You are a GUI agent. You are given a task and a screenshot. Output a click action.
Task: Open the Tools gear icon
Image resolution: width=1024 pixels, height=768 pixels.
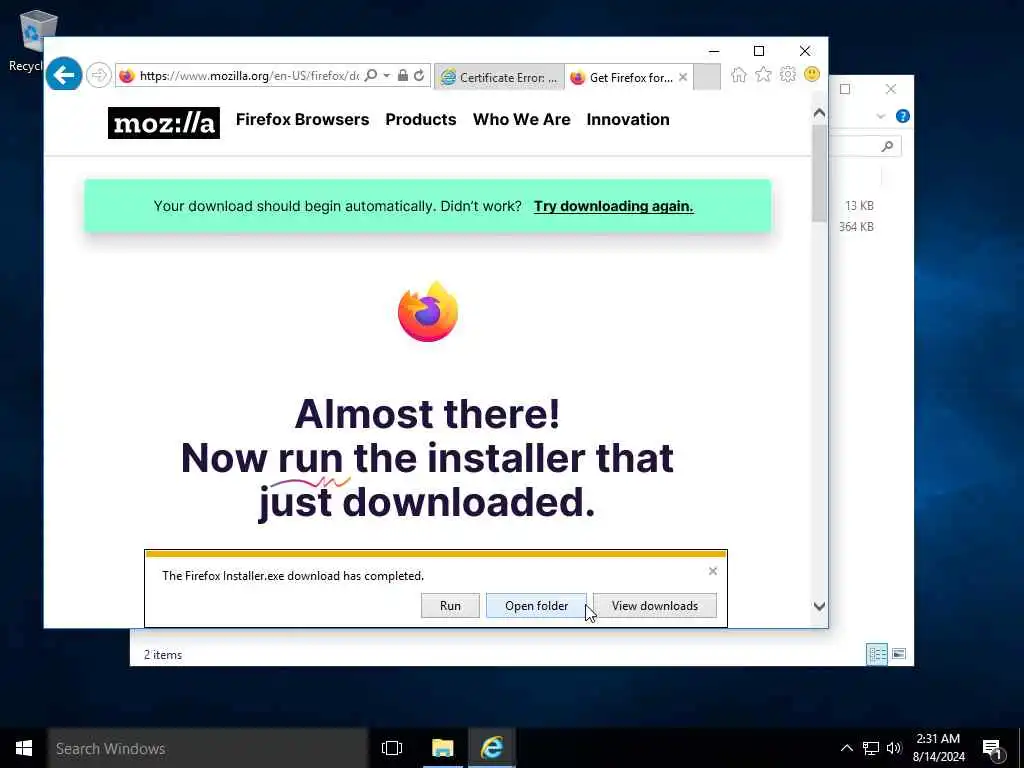tap(788, 74)
